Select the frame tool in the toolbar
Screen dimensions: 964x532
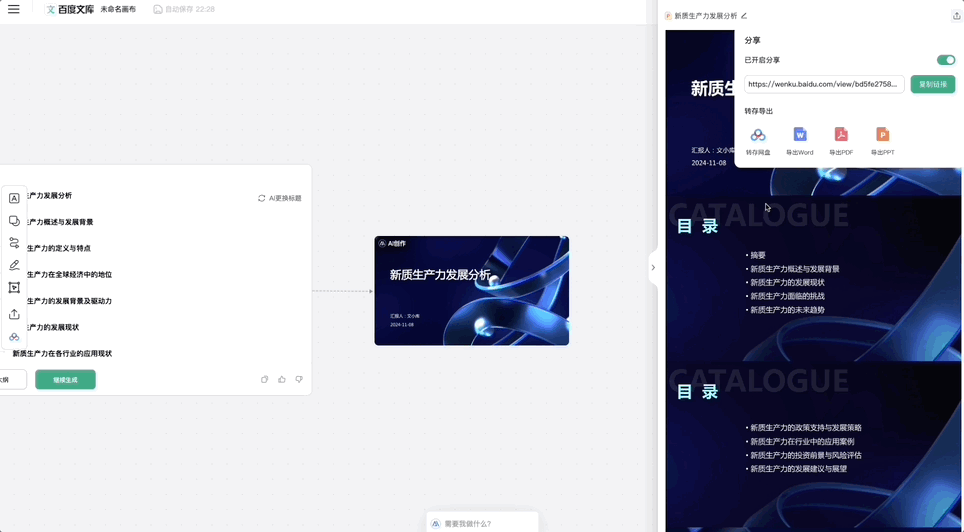coord(14,288)
